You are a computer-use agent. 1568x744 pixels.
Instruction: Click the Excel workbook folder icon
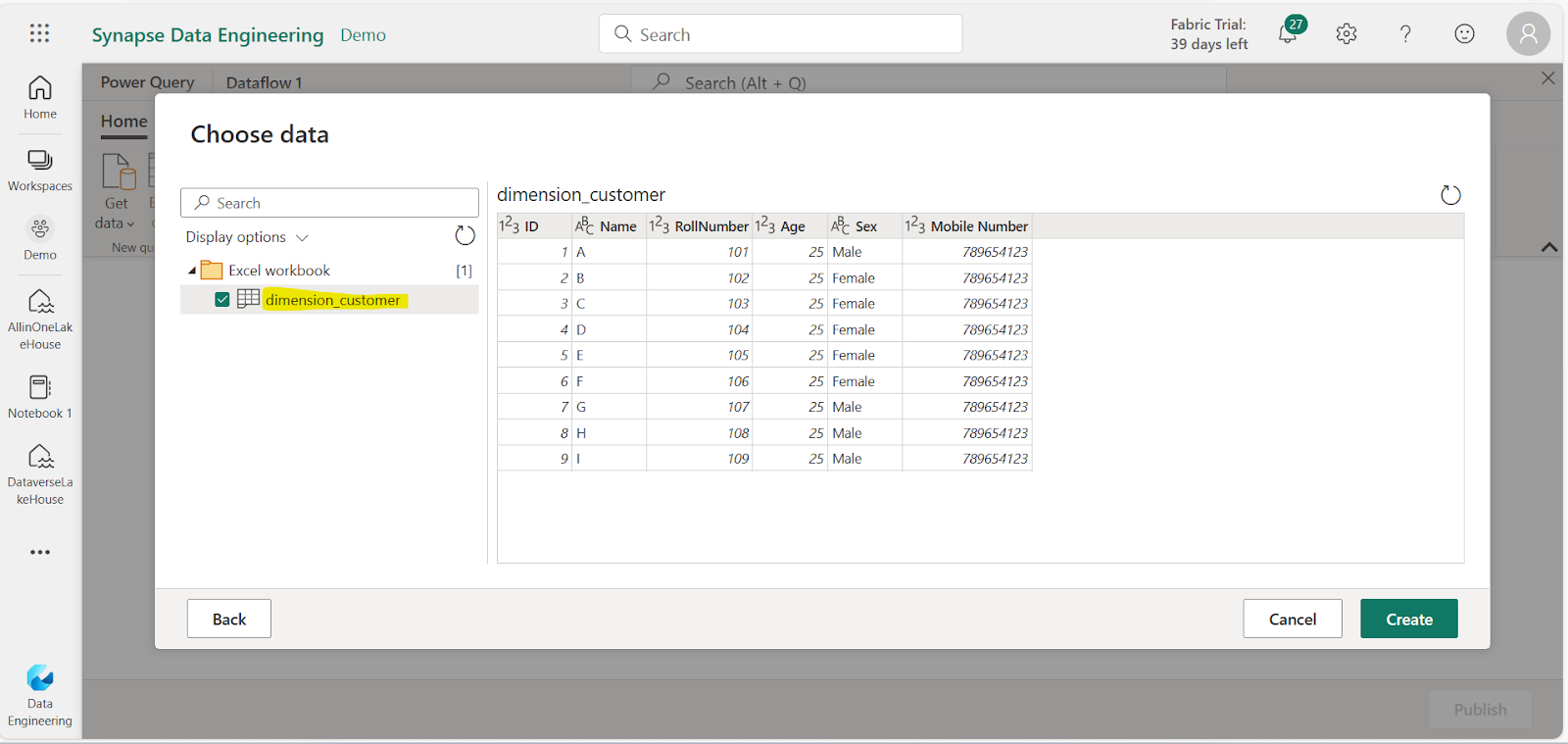coord(212,270)
